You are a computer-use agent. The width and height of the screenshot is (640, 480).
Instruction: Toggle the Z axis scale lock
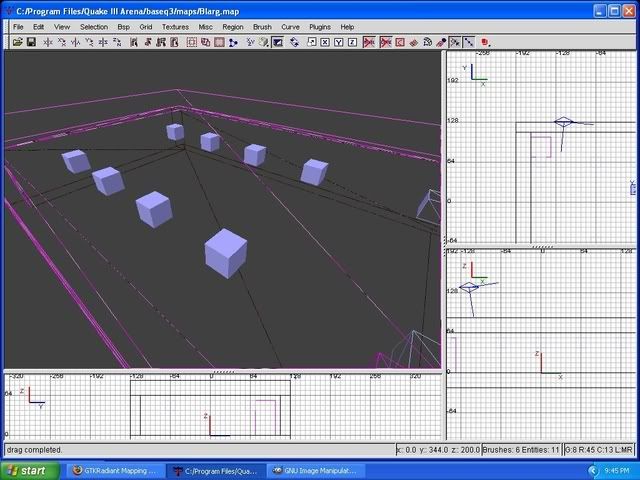tap(351, 42)
